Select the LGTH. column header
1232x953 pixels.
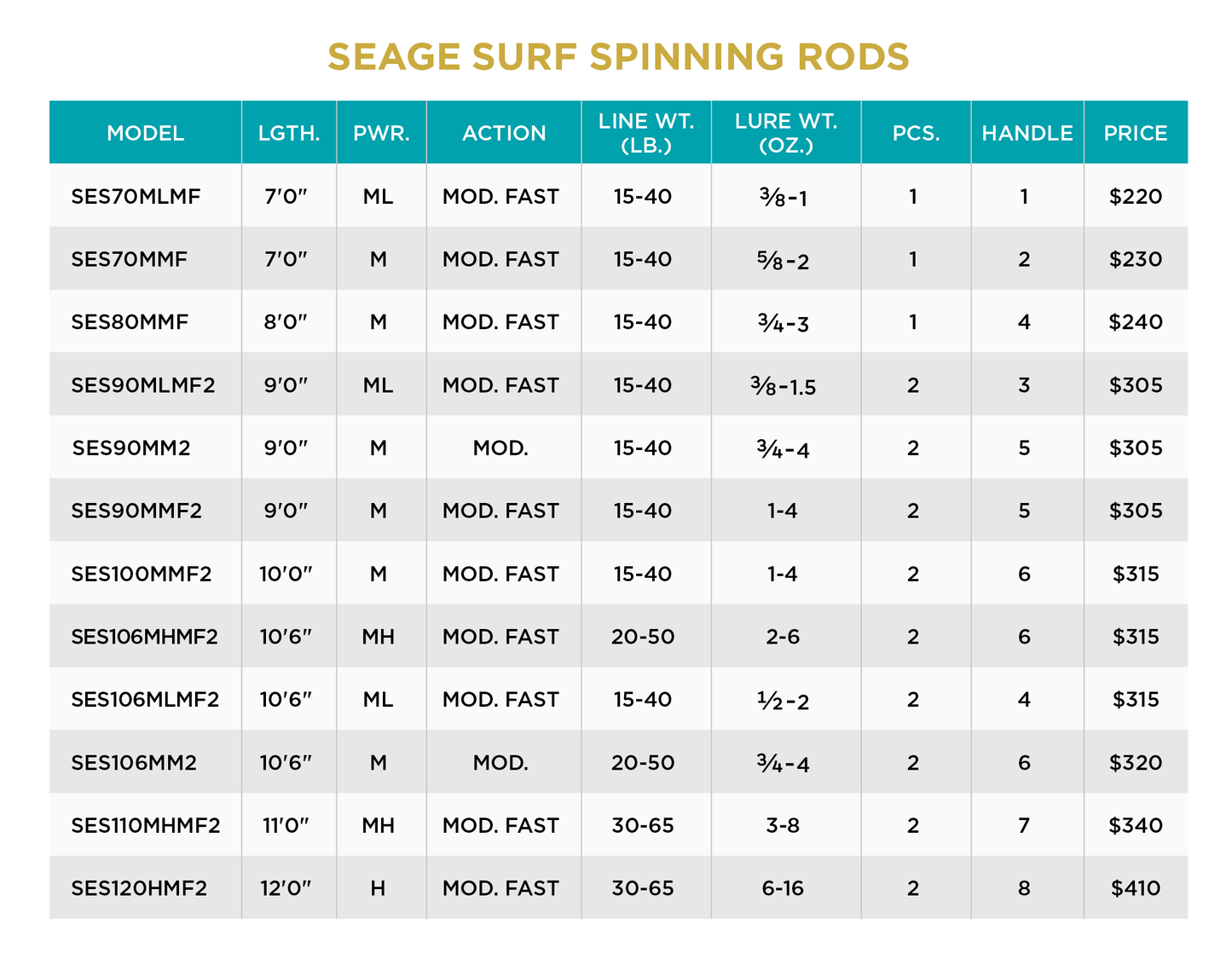click(x=289, y=133)
